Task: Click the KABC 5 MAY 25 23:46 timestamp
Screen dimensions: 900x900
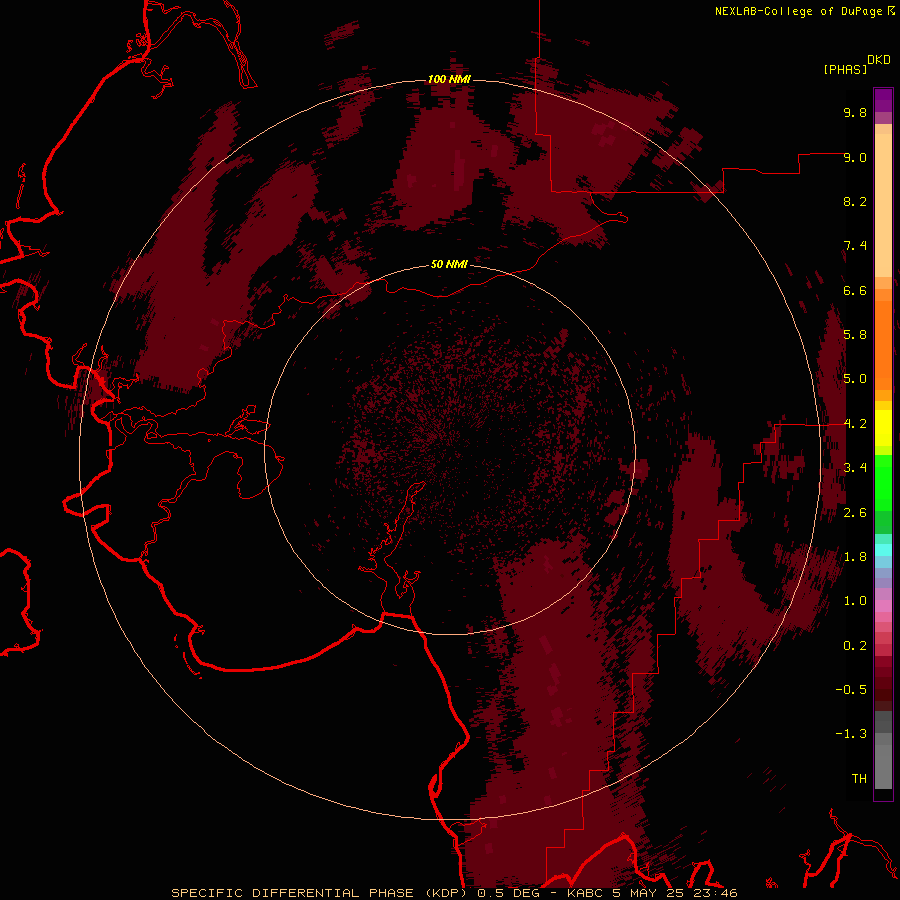Action: point(652,893)
